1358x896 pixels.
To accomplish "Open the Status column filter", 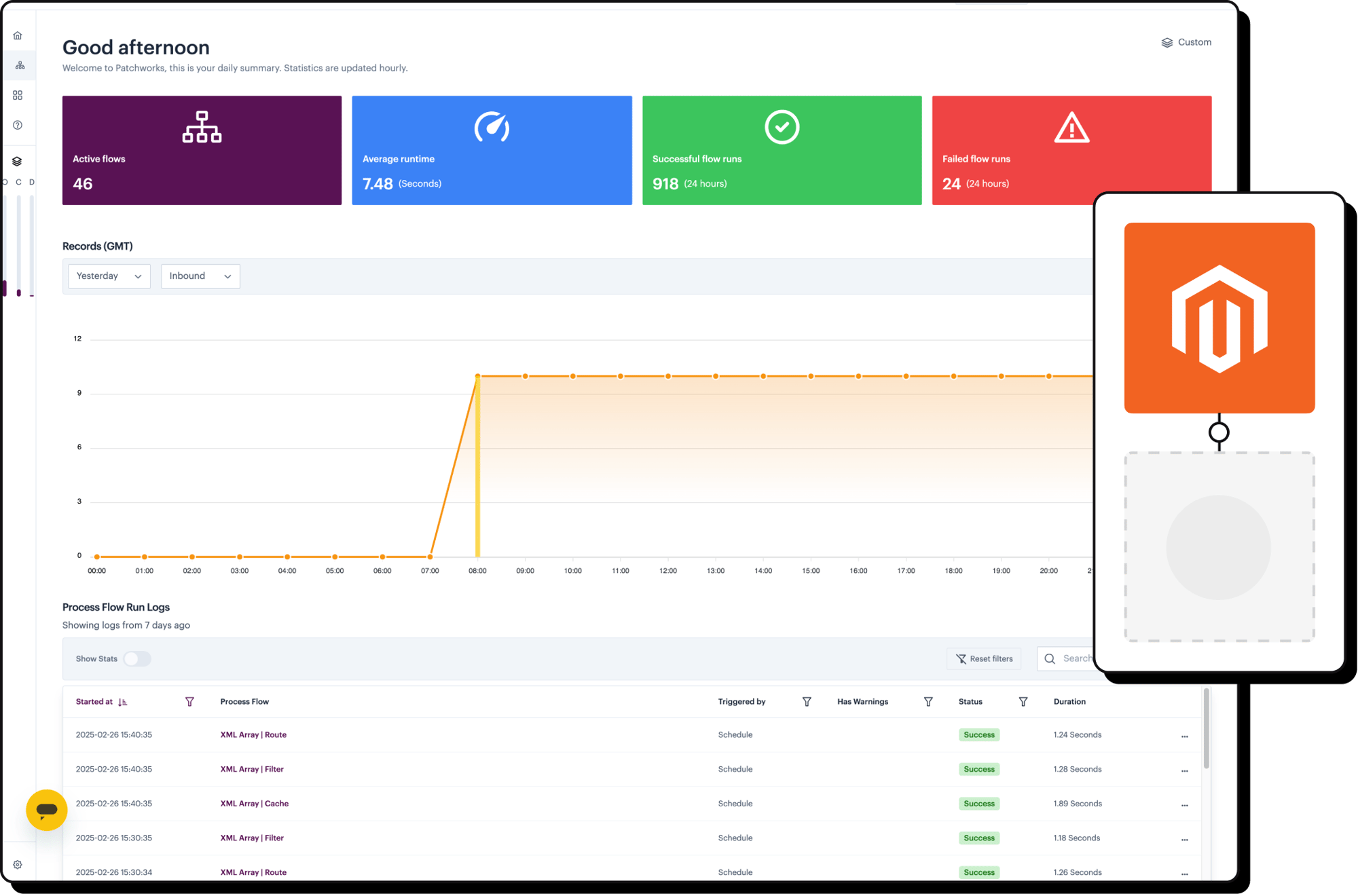I will (1023, 702).
